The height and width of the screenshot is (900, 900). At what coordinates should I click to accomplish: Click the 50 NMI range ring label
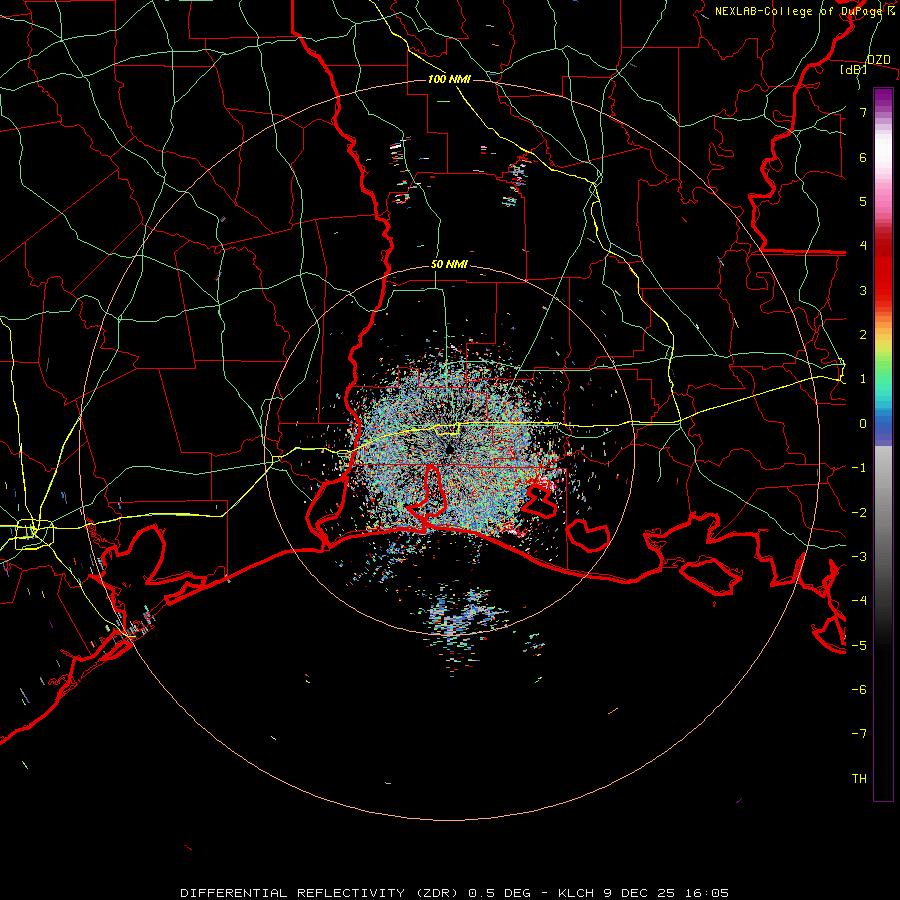[449, 265]
